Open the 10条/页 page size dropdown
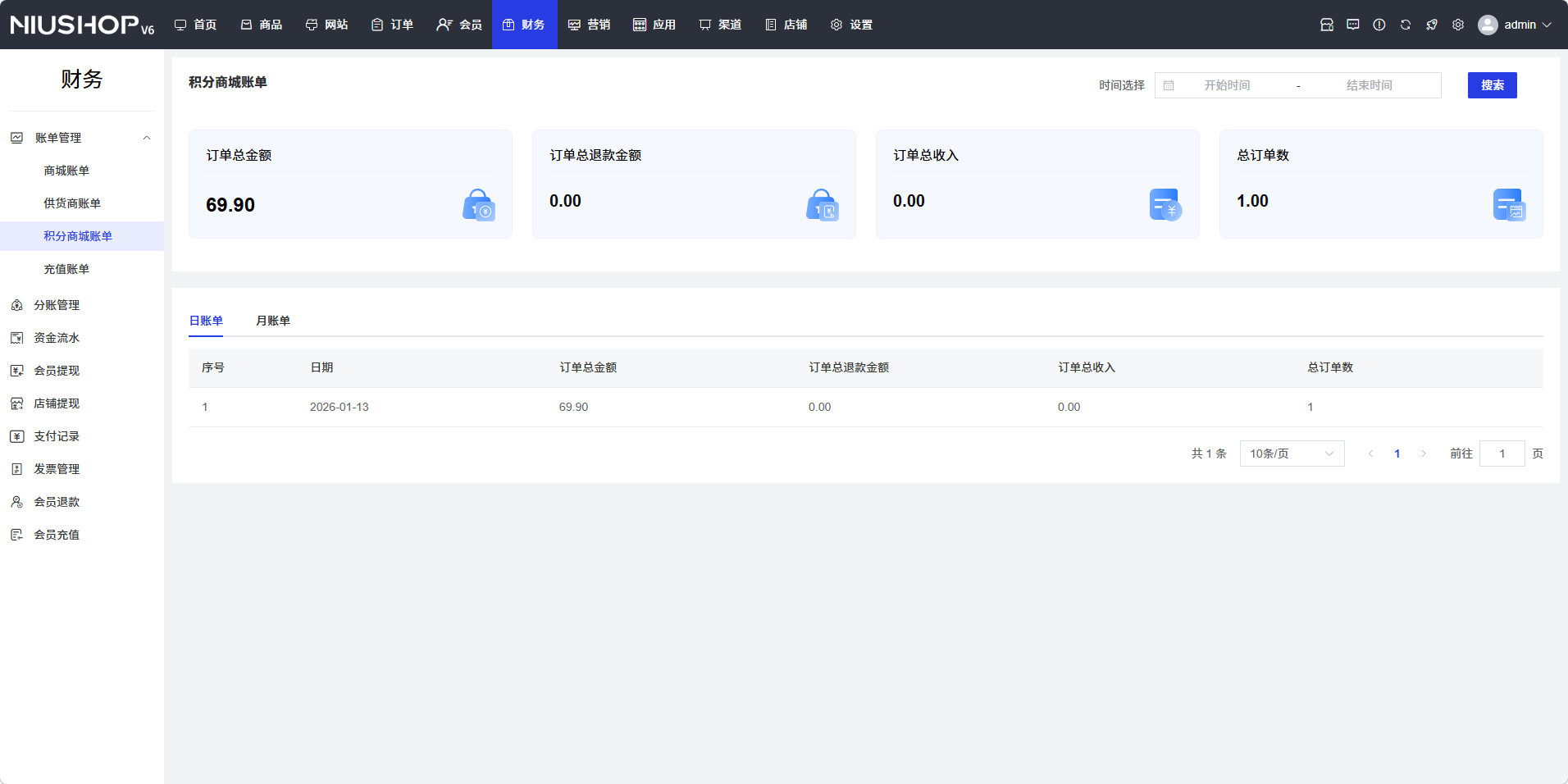This screenshot has width=1568, height=784. coord(1292,454)
